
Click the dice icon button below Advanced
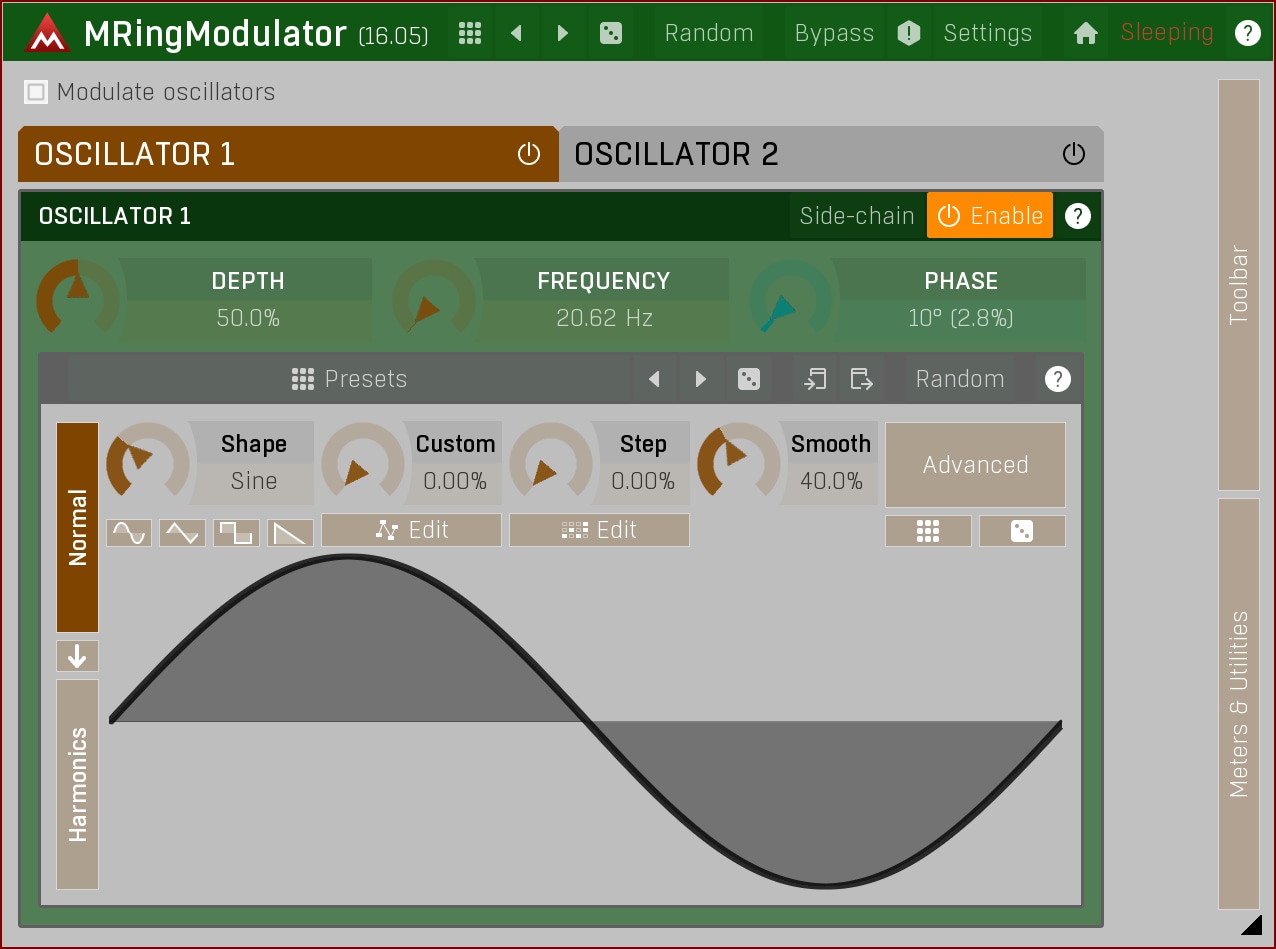coord(1022,531)
